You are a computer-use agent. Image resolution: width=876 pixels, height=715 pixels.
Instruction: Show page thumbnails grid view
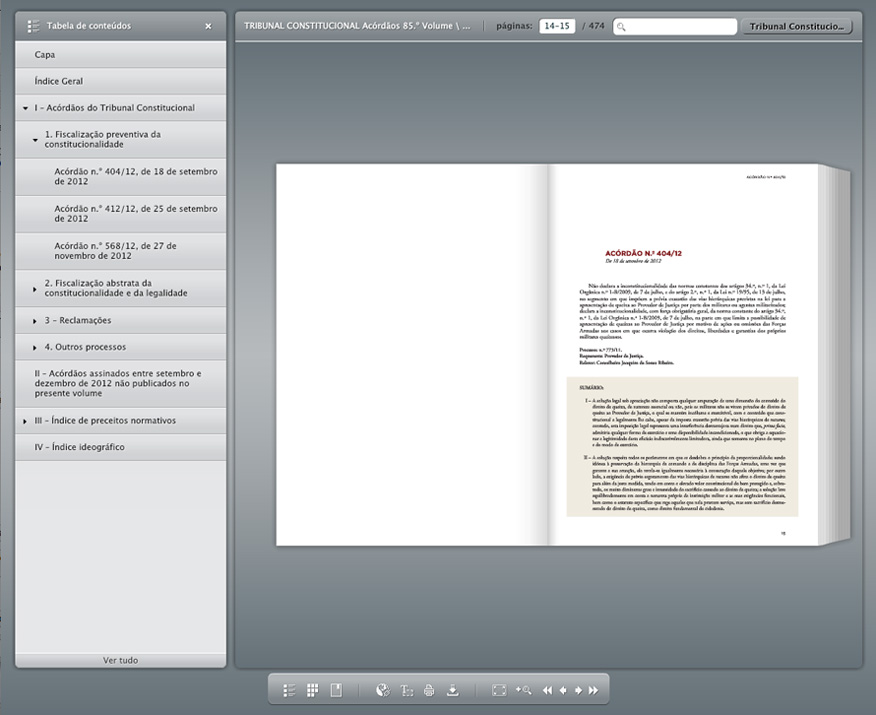tap(312, 690)
